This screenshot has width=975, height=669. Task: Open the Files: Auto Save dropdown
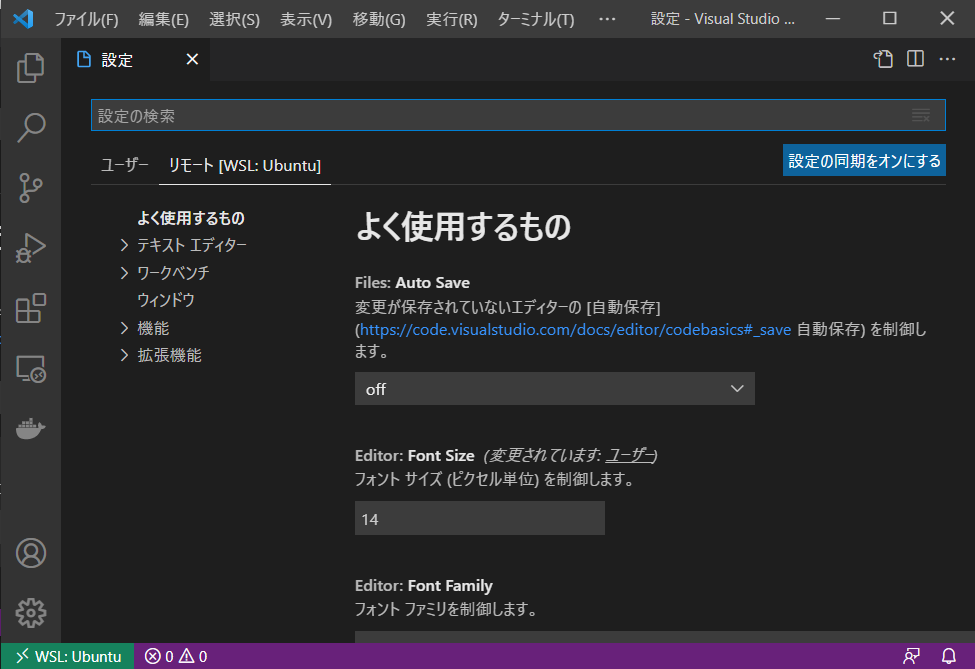(555, 389)
